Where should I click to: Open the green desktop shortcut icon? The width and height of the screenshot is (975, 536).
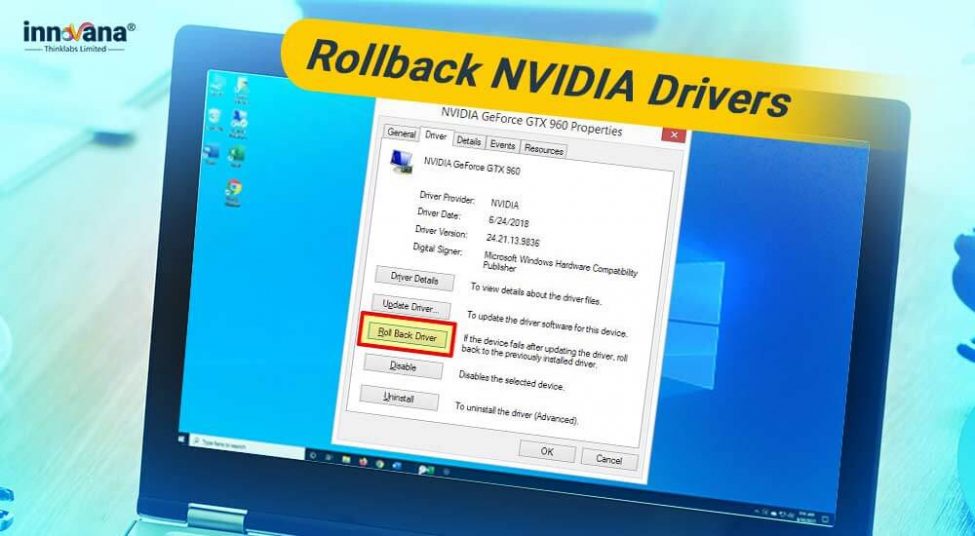tap(236, 154)
